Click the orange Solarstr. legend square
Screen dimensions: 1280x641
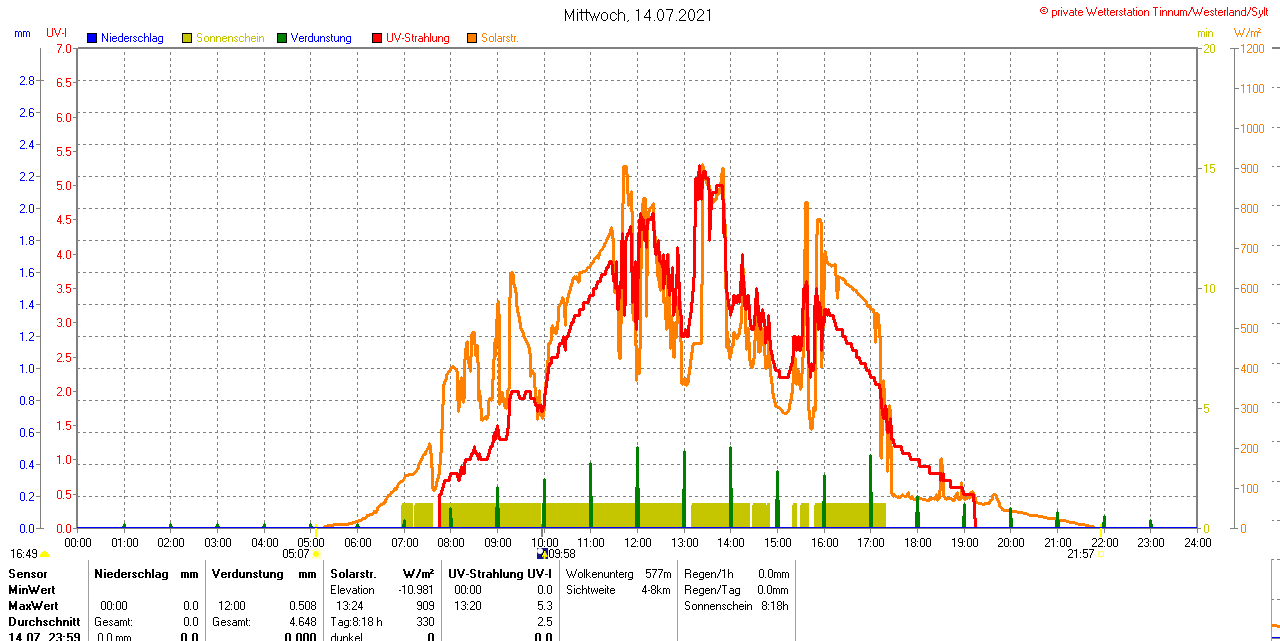(472, 38)
